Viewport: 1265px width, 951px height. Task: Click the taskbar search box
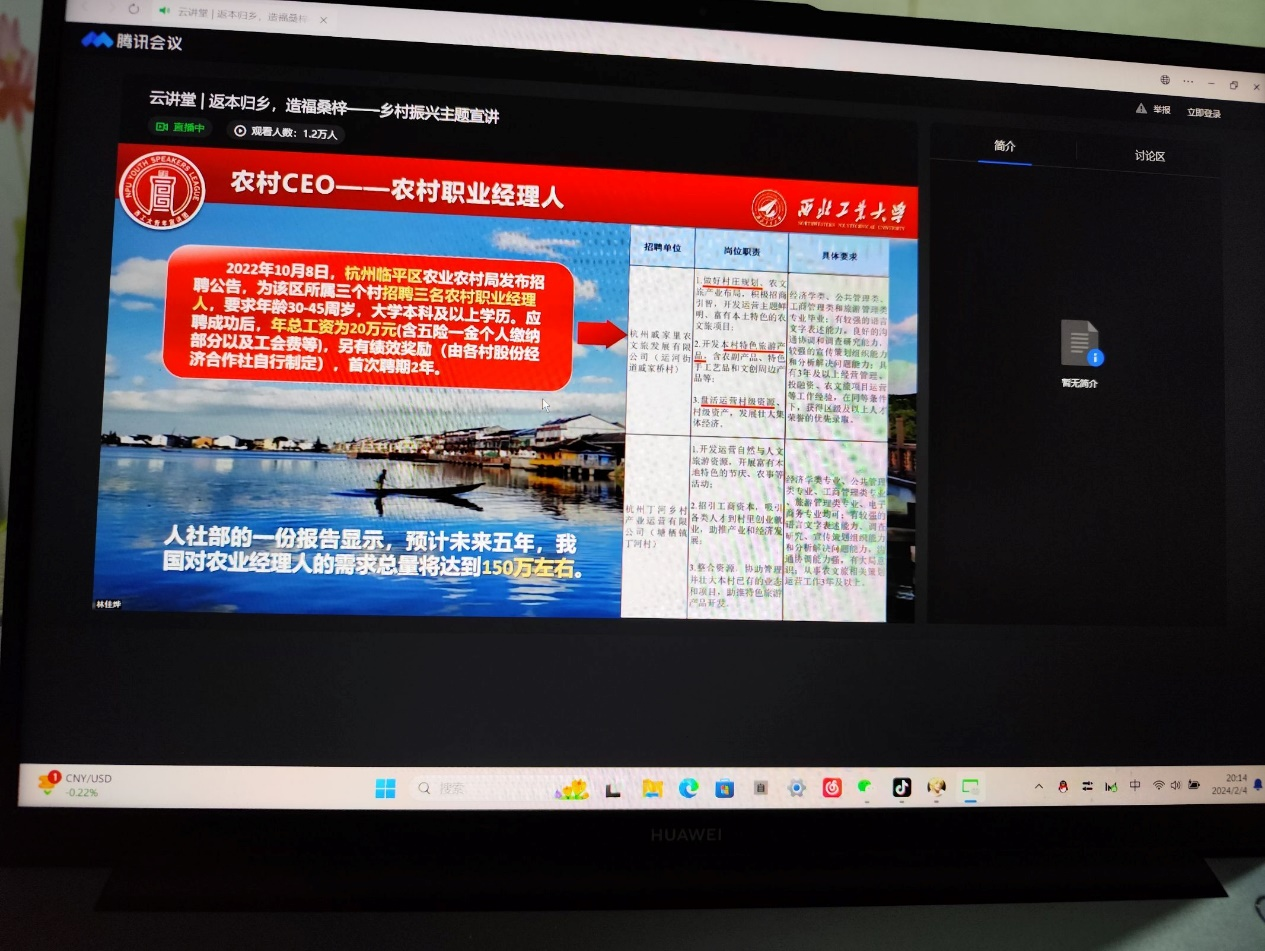click(470, 789)
